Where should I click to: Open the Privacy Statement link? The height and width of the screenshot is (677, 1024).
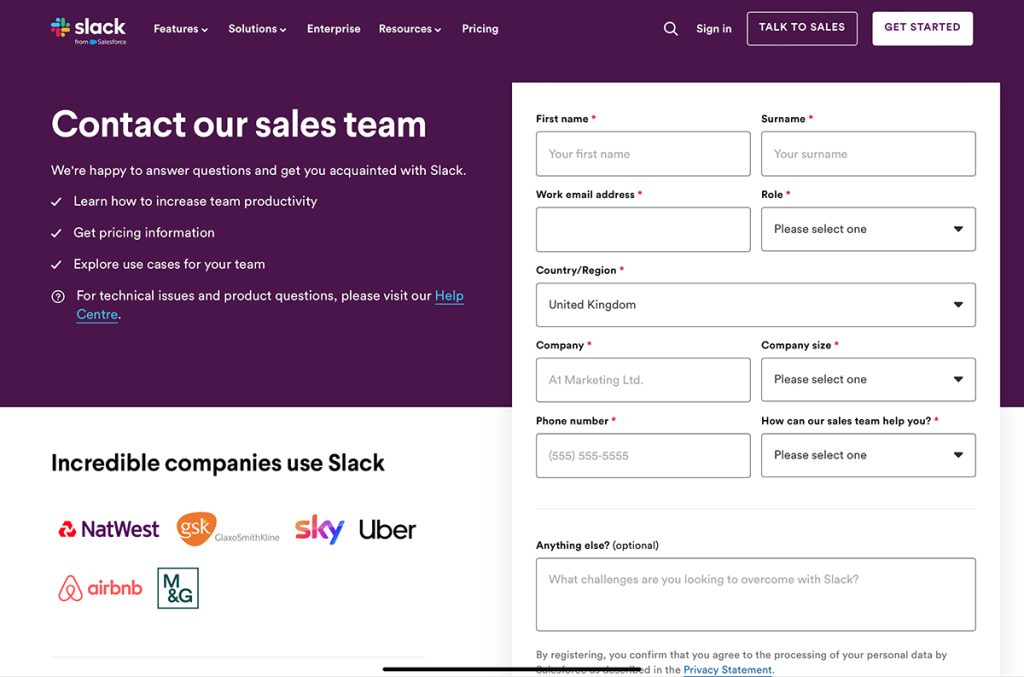coord(727,669)
